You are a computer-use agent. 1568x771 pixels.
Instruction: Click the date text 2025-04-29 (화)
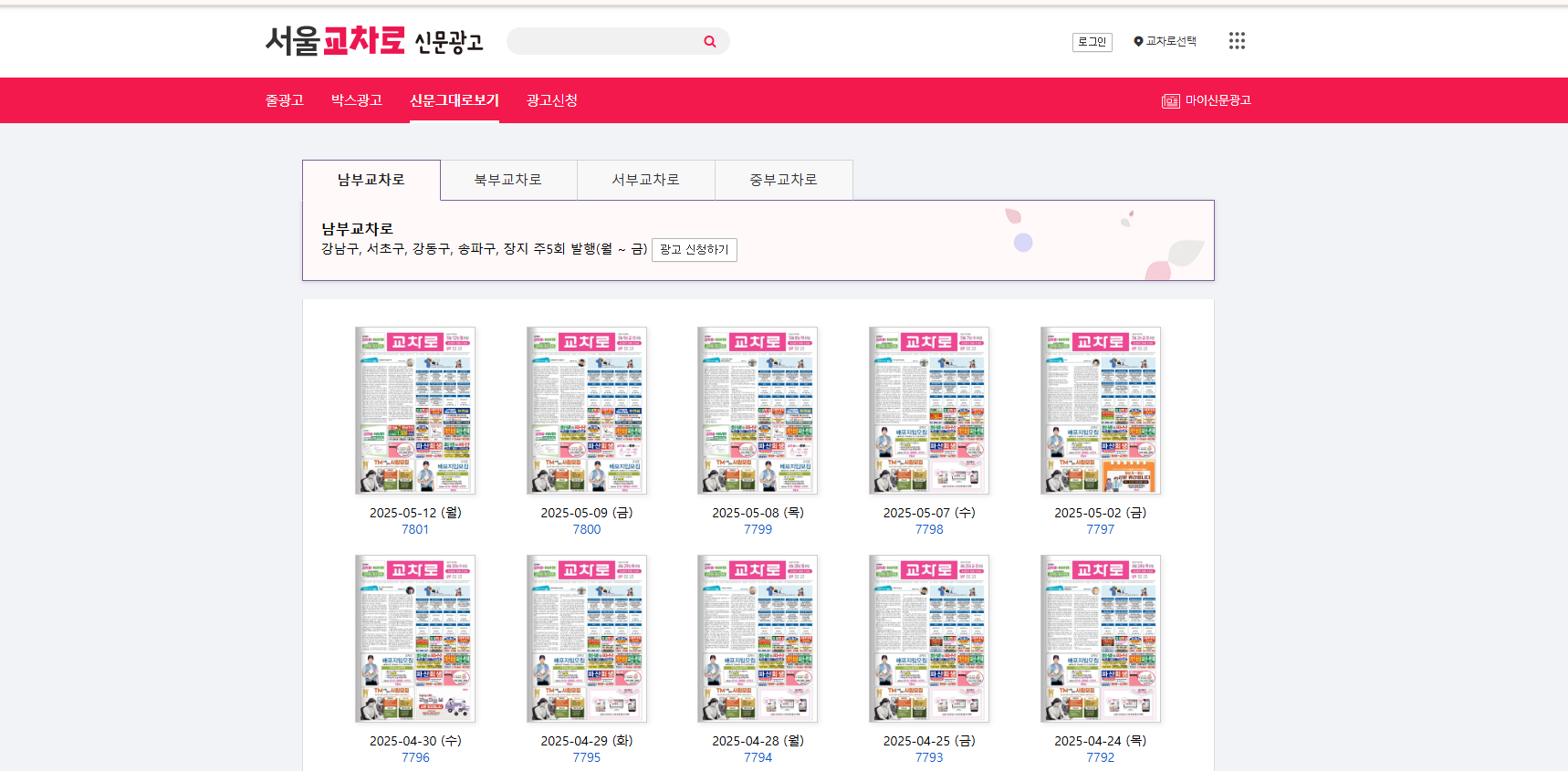(587, 741)
